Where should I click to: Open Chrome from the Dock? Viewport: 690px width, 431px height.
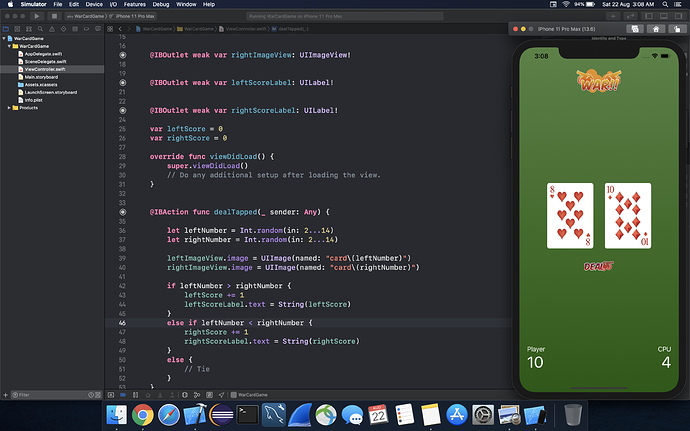142,413
